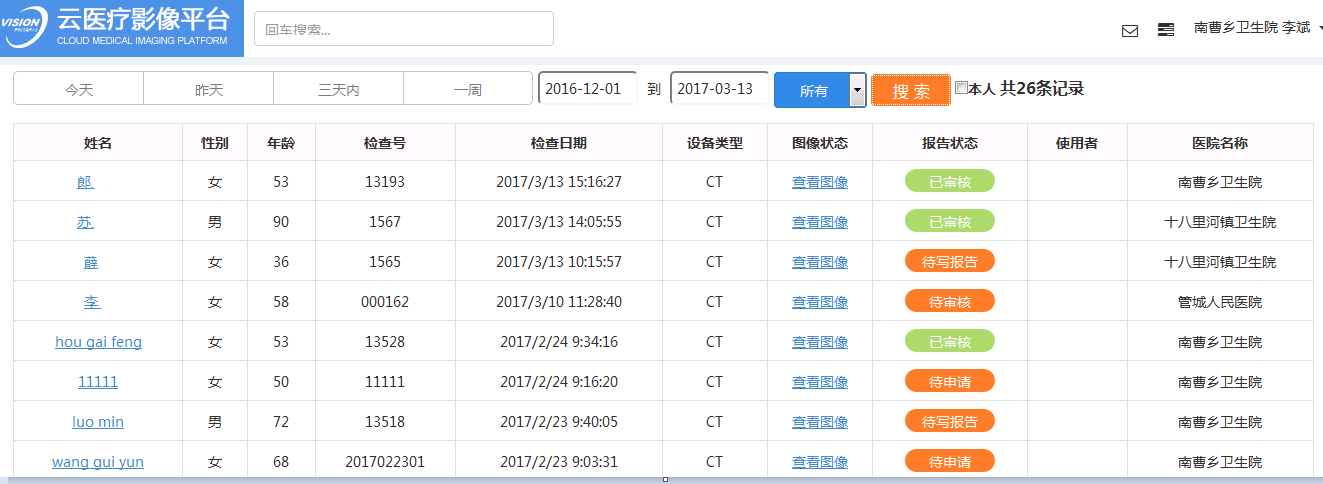The width and height of the screenshot is (1323, 484).
Task: Click the end date field 2017-03-13
Action: 719,89
